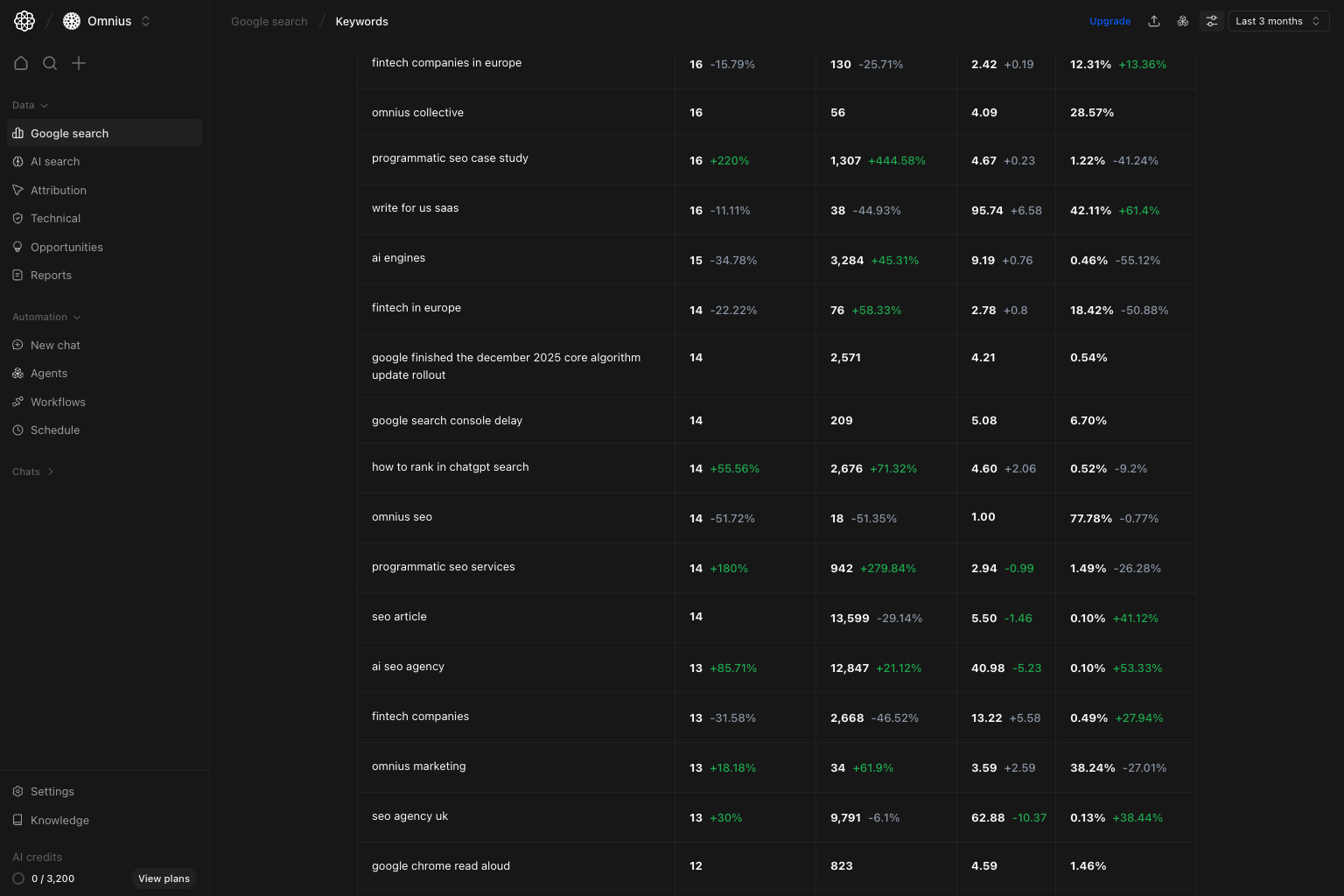This screenshot has width=1344, height=896.
Task: Expand the Chats section
Action: (32, 472)
